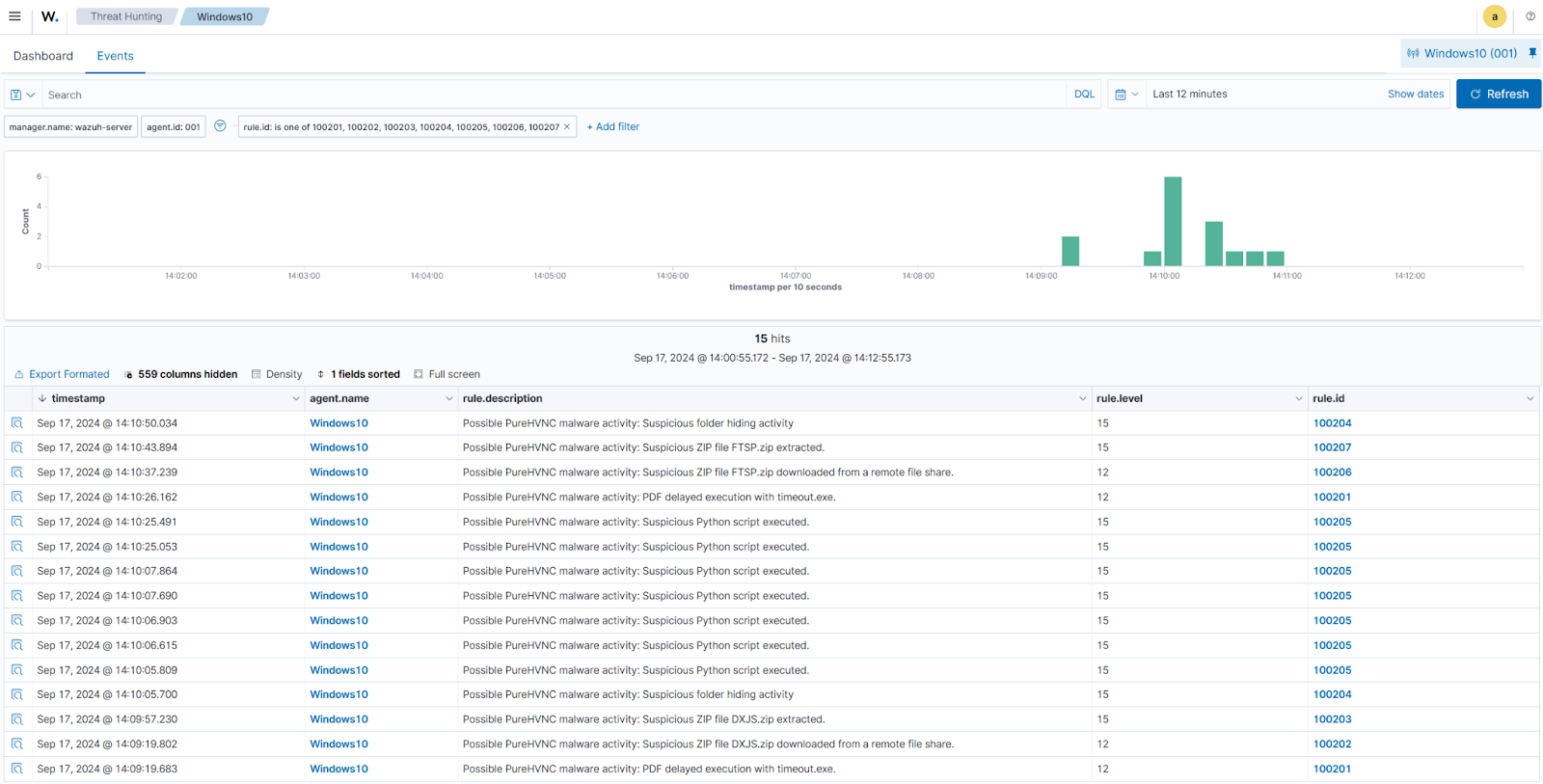Focus the Search query field
Viewport: 1543px width, 784px height.
(x=555, y=95)
